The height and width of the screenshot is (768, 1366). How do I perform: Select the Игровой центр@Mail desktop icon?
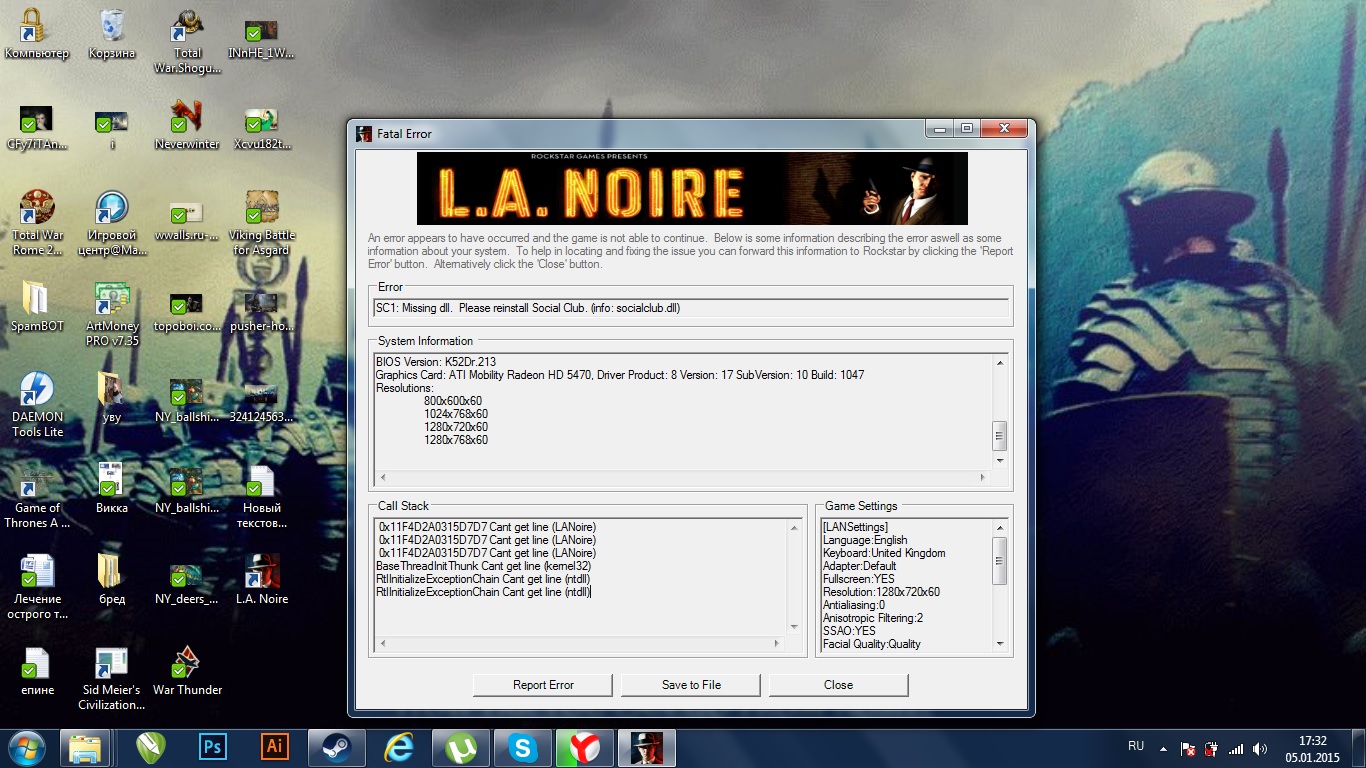[112, 223]
